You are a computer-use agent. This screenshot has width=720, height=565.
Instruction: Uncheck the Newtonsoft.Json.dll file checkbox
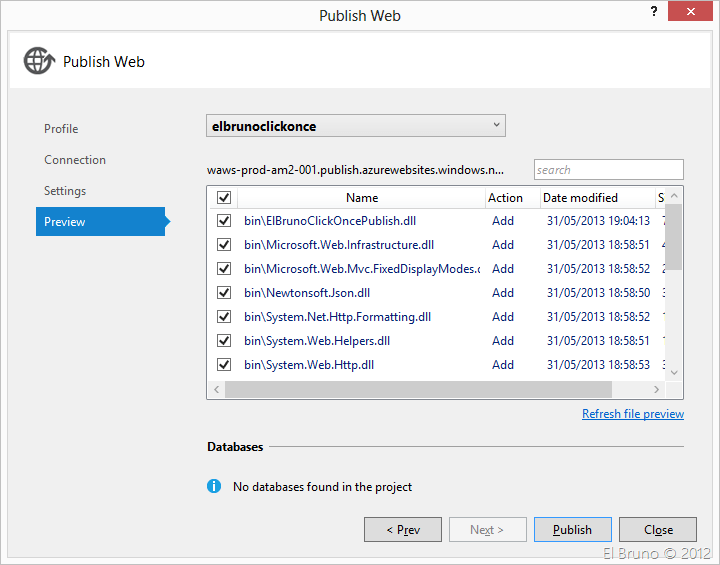pos(223,293)
